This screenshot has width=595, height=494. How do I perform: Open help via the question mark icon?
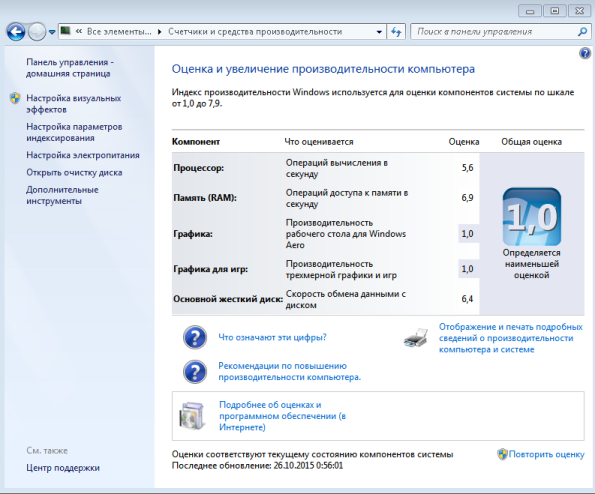[x=585, y=53]
